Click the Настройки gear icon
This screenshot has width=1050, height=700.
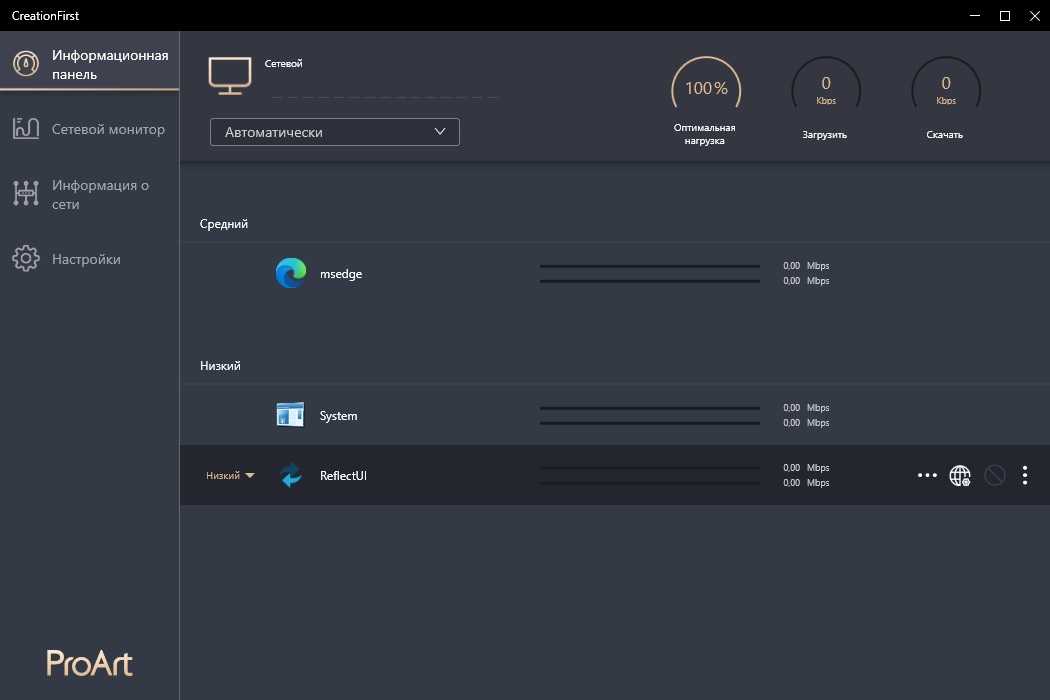[x=25, y=259]
